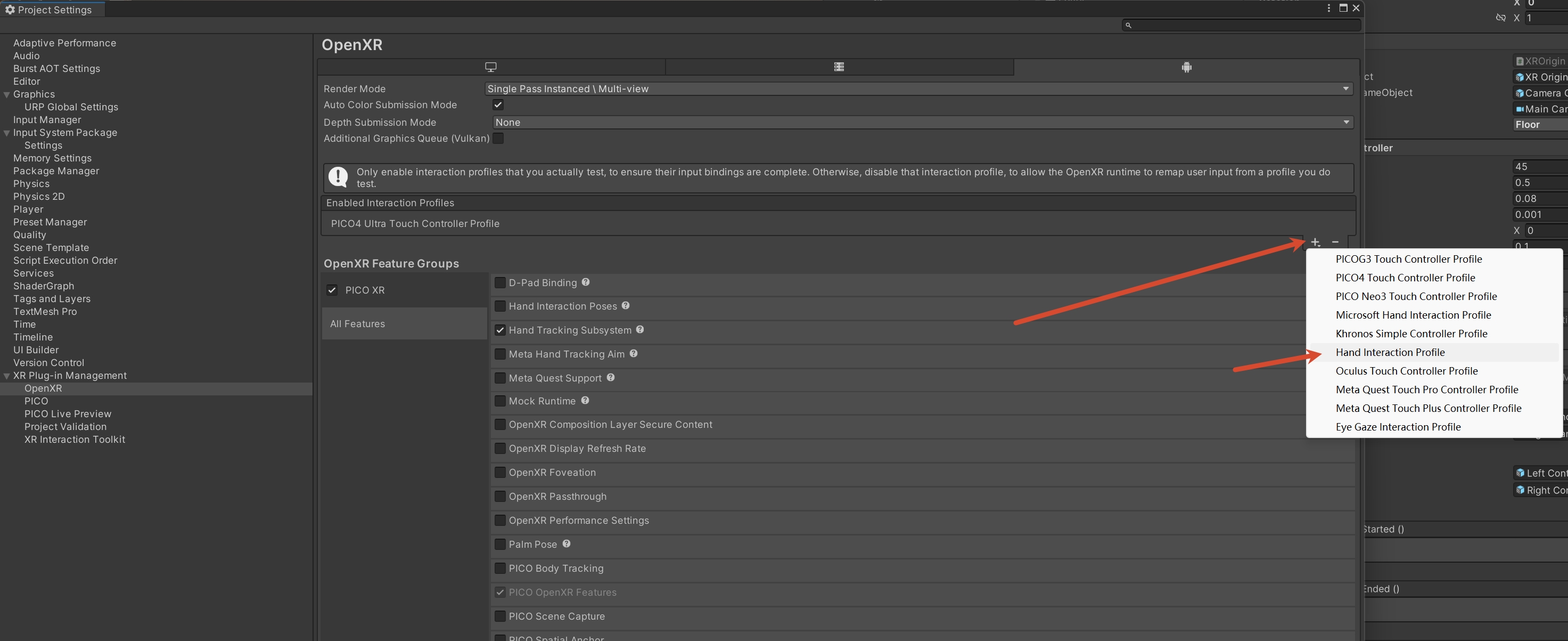Click the minus to remove interaction profile
Image resolution: width=1568 pixels, height=641 pixels.
pyautogui.click(x=1335, y=242)
